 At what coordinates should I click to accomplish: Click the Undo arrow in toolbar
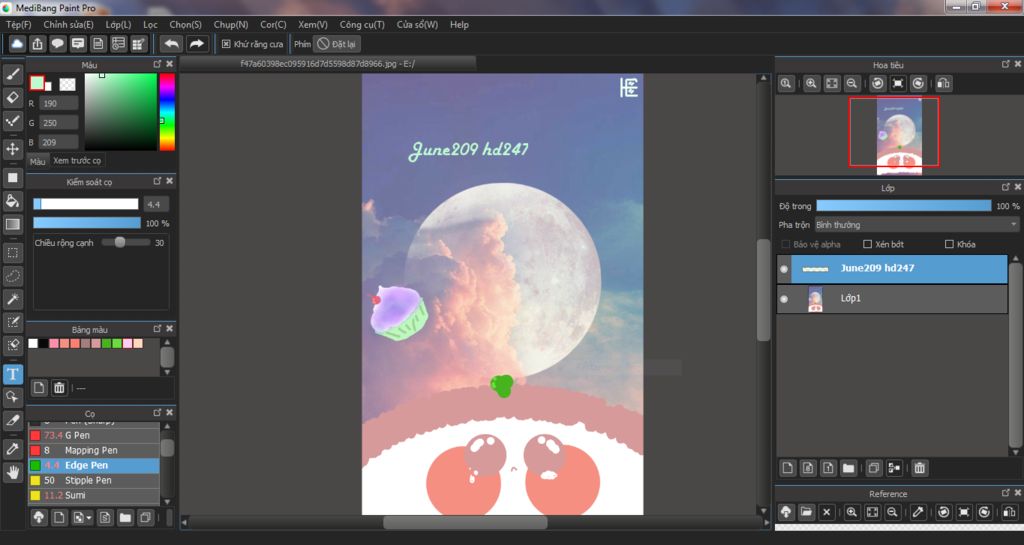172,44
